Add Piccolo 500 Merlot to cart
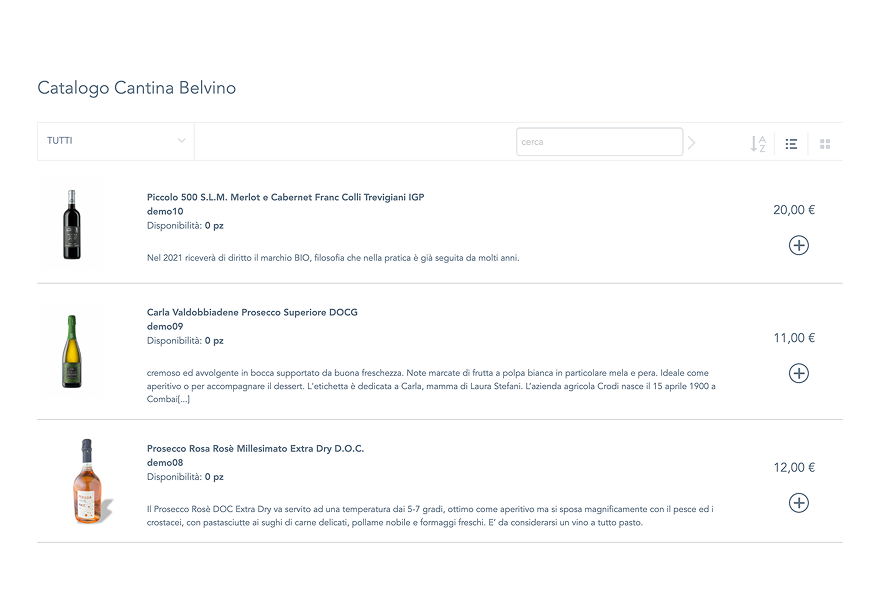This screenshot has width=878, height=606. (x=798, y=245)
